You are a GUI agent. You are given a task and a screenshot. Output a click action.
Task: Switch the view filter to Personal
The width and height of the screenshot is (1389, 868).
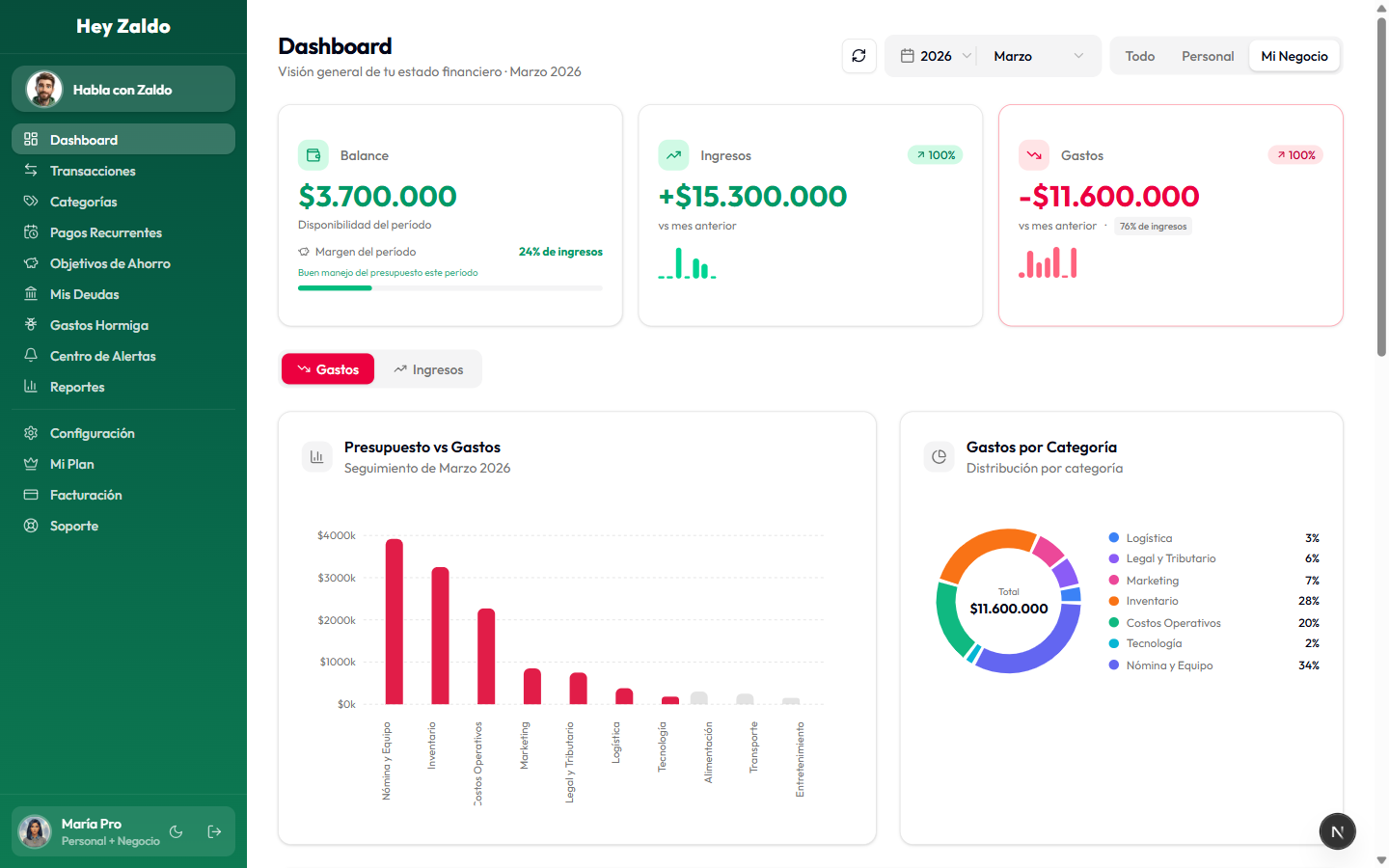click(x=1207, y=55)
